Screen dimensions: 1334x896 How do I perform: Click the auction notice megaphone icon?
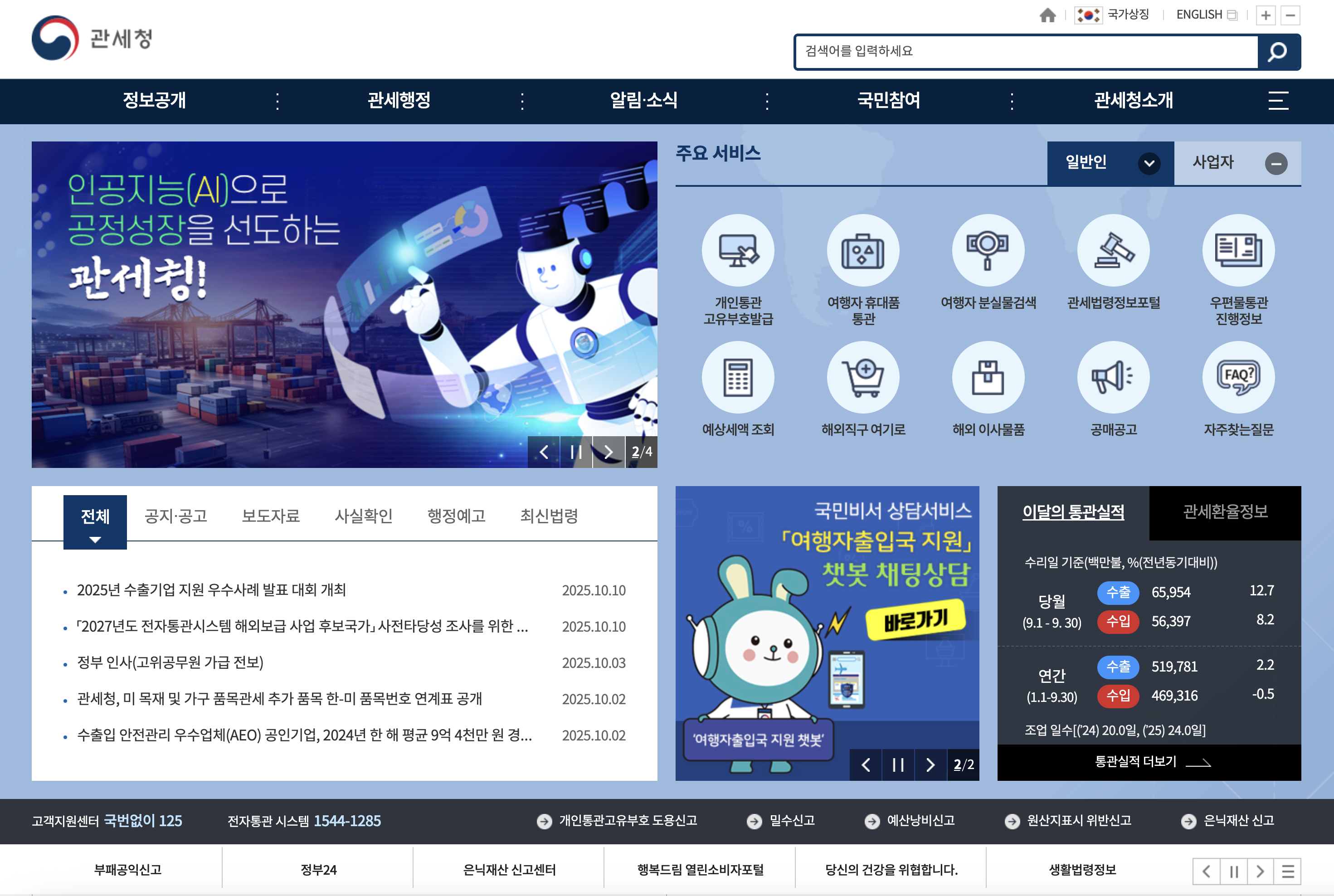tap(1113, 377)
